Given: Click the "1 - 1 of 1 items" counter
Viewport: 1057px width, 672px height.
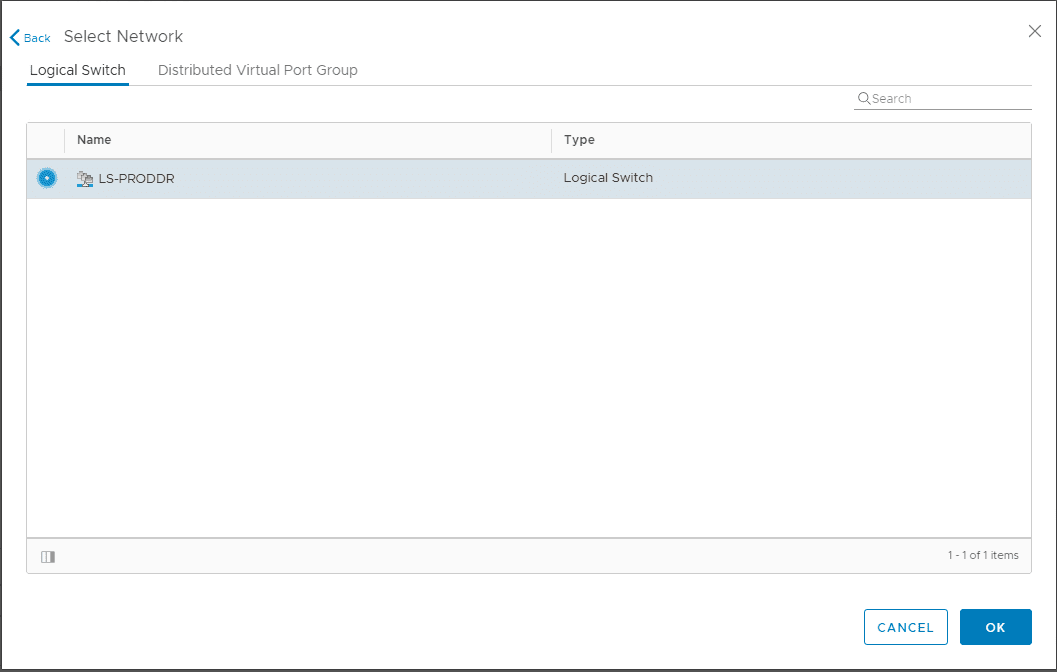Looking at the screenshot, I should click(x=983, y=555).
